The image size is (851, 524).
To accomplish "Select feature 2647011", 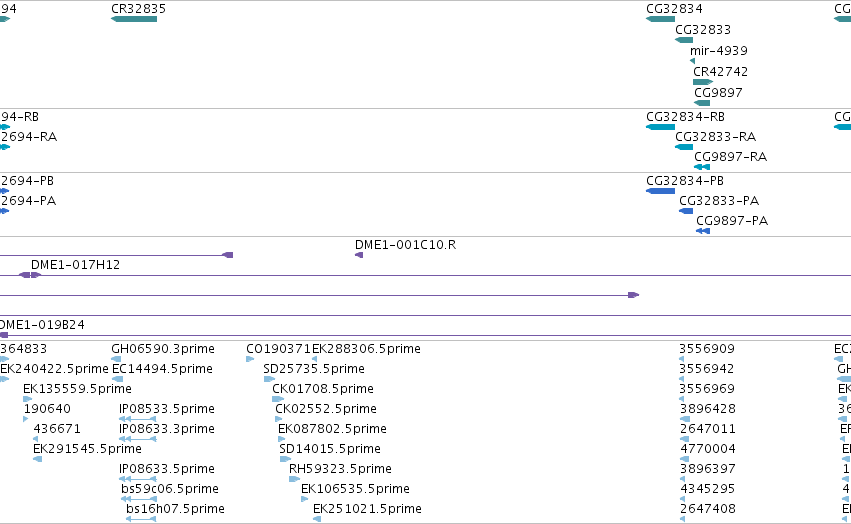I will (x=684, y=439).
